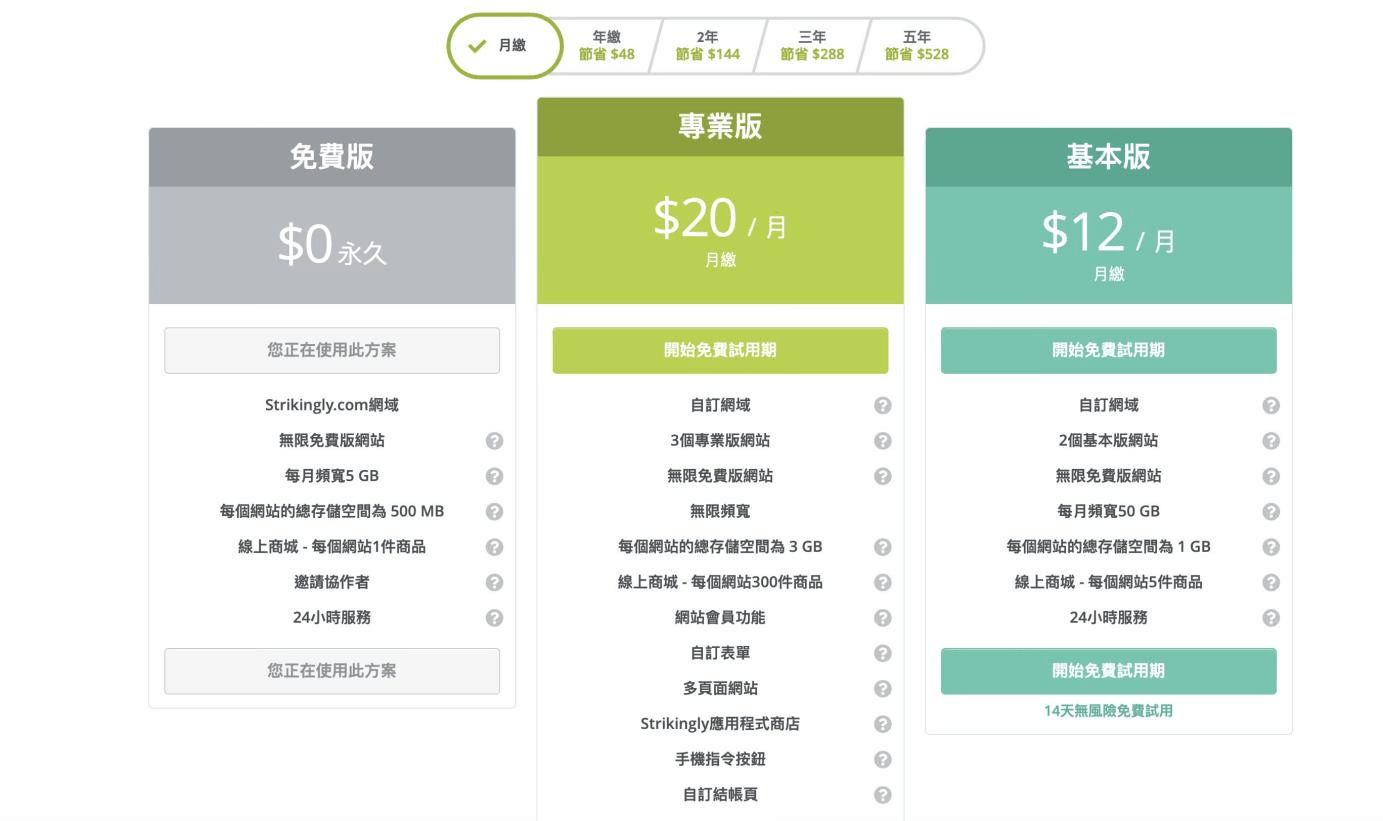Screen dimensions: 1383x821
Task: Show help for 手機指令按鈕
Action: click(x=882, y=759)
